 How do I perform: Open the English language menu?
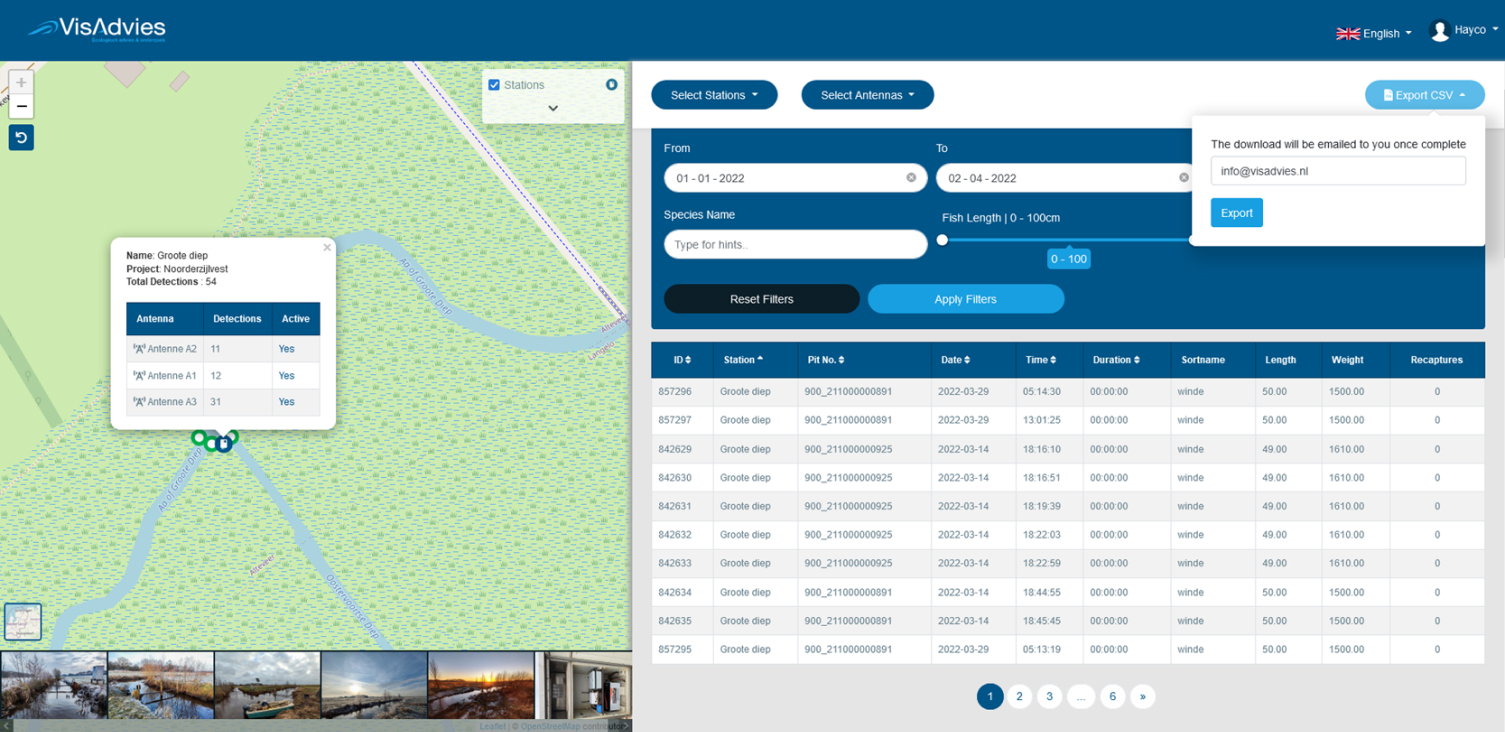click(x=1374, y=33)
